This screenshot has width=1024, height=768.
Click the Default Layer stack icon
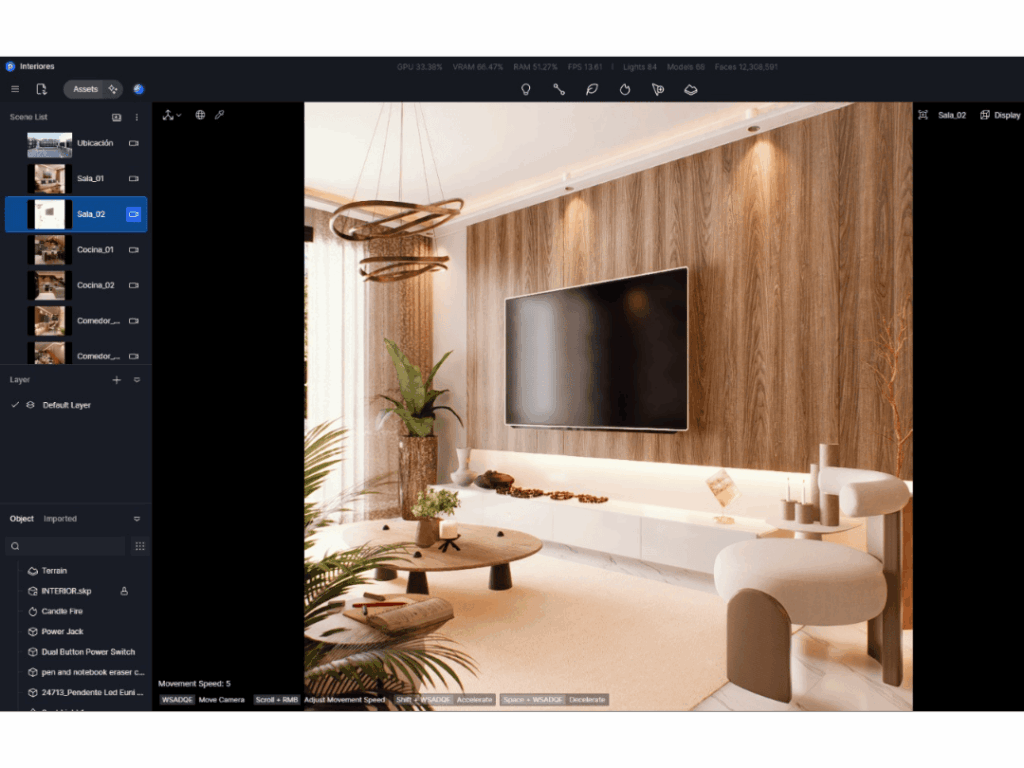point(30,405)
